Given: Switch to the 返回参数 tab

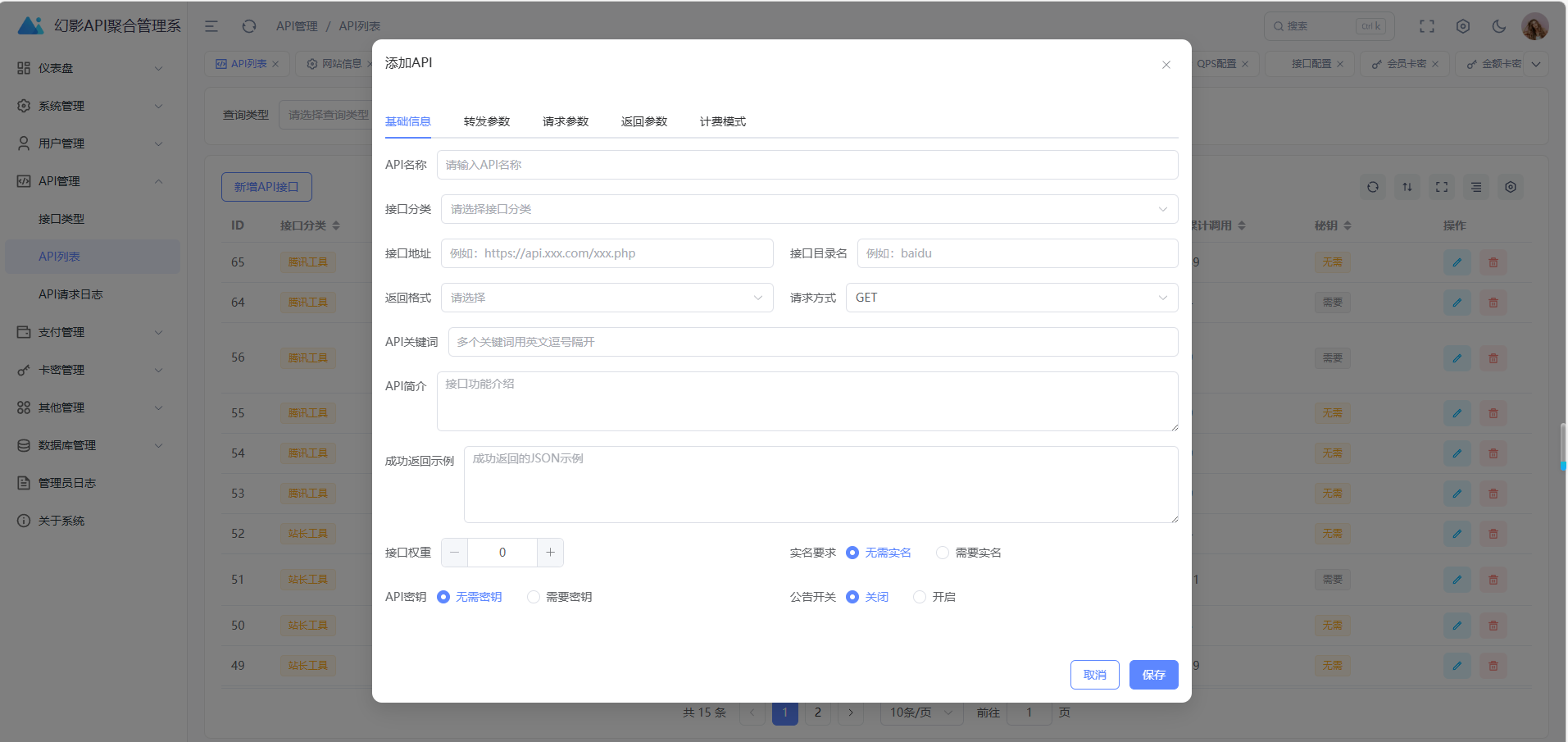Looking at the screenshot, I should point(644,121).
